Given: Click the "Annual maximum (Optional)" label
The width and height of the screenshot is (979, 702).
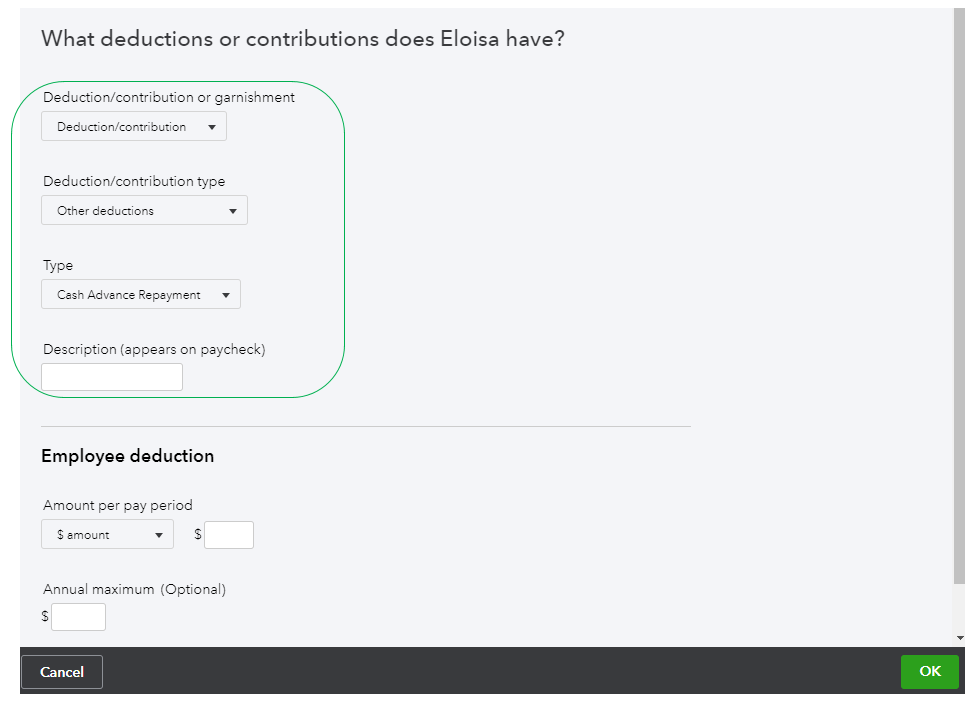Looking at the screenshot, I should click(134, 590).
